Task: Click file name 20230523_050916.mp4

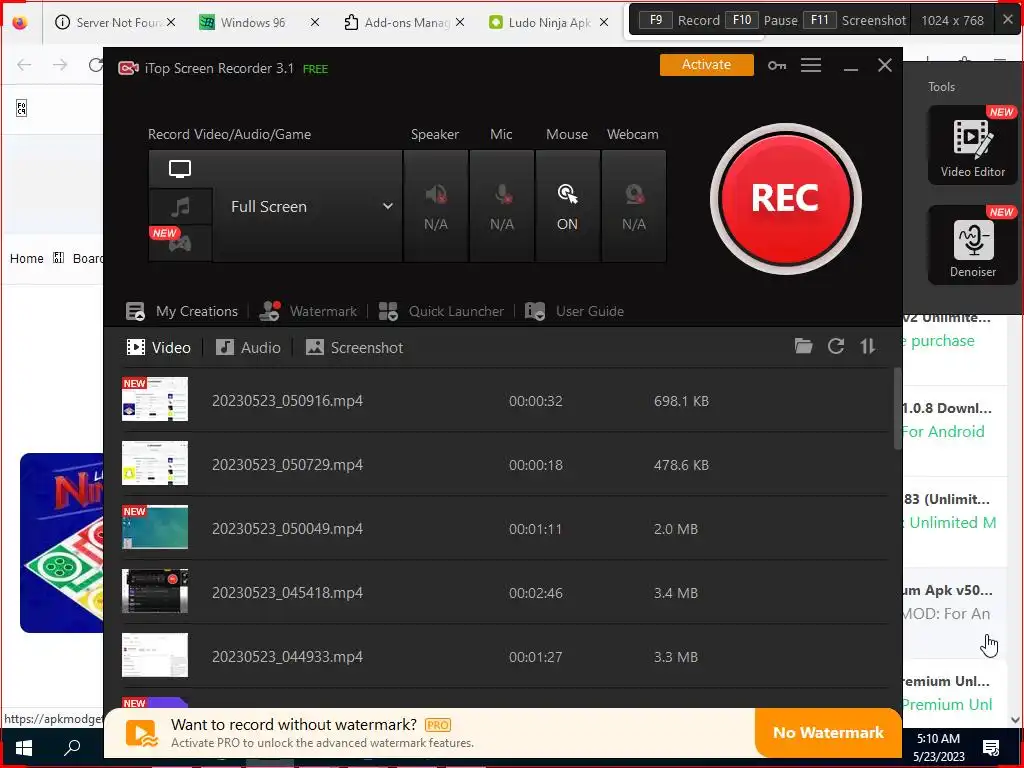Action: pos(287,401)
